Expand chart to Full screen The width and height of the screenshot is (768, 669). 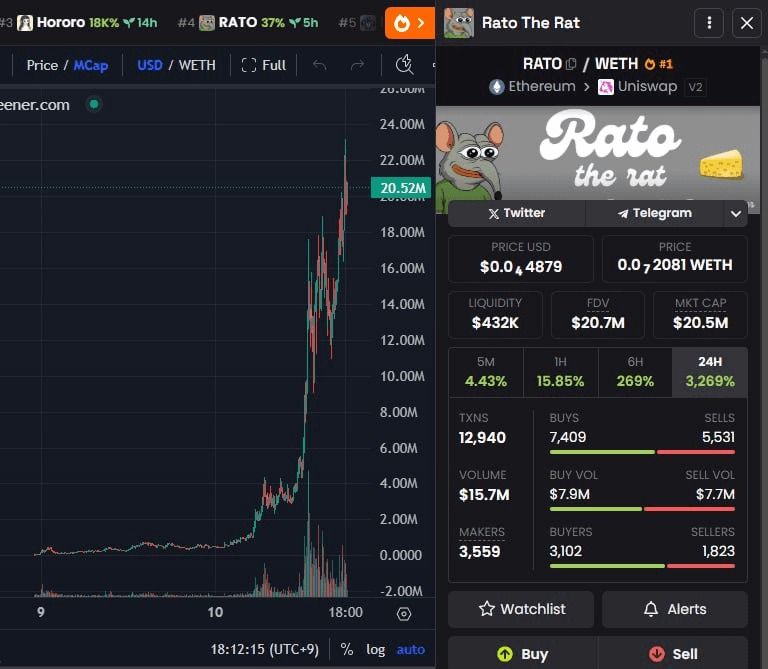pos(264,65)
